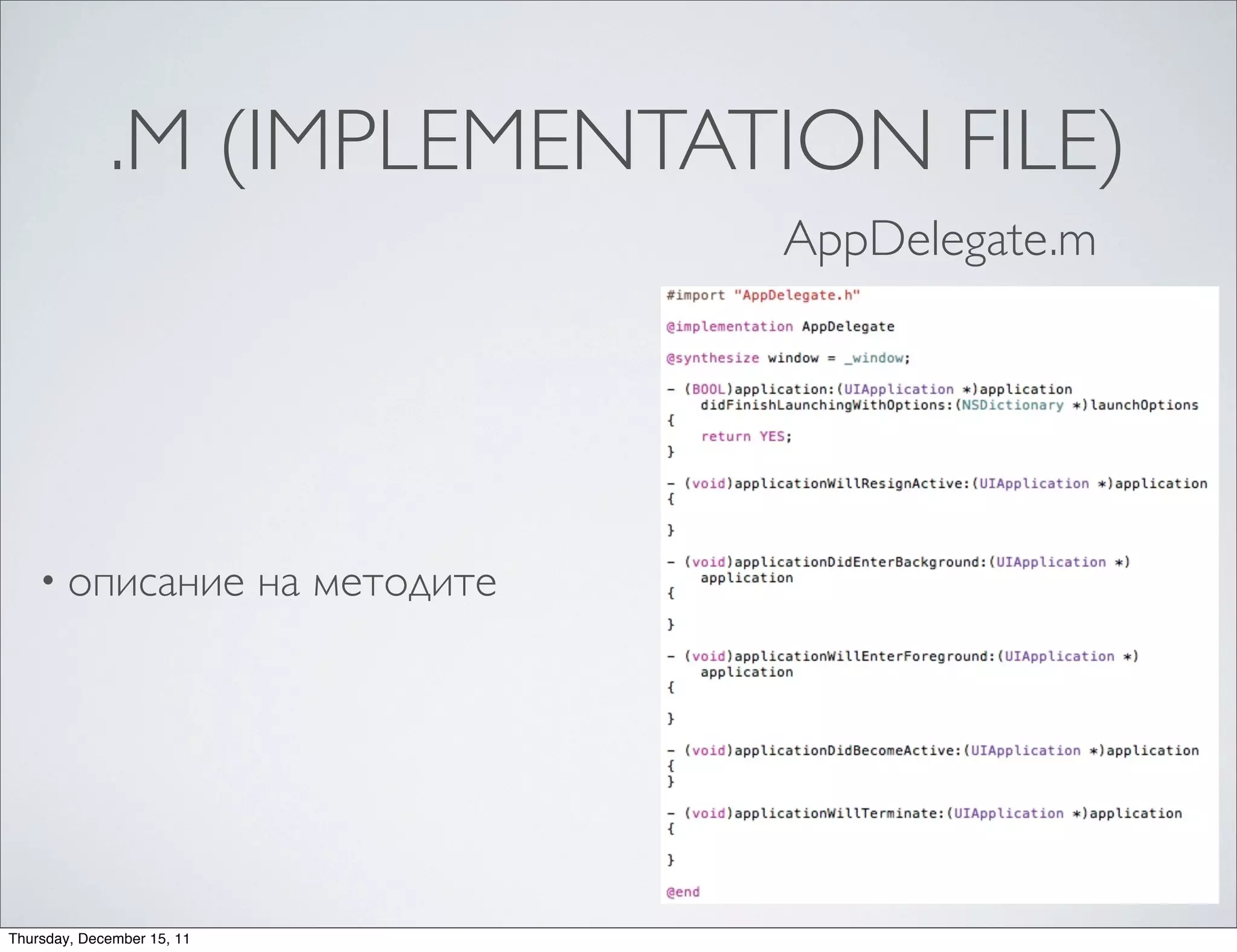Select the '@end' keyword

coord(683,892)
